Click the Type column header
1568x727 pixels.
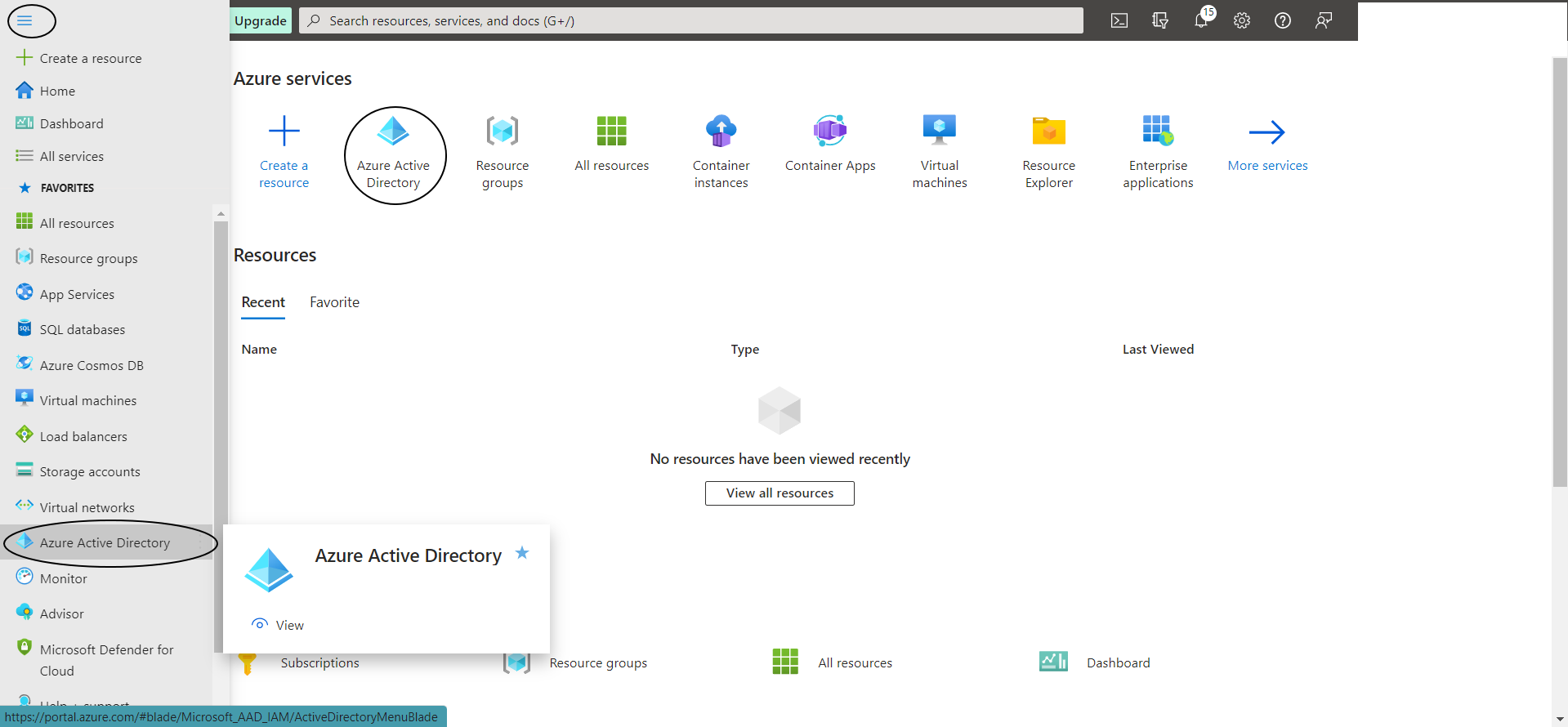click(x=744, y=350)
